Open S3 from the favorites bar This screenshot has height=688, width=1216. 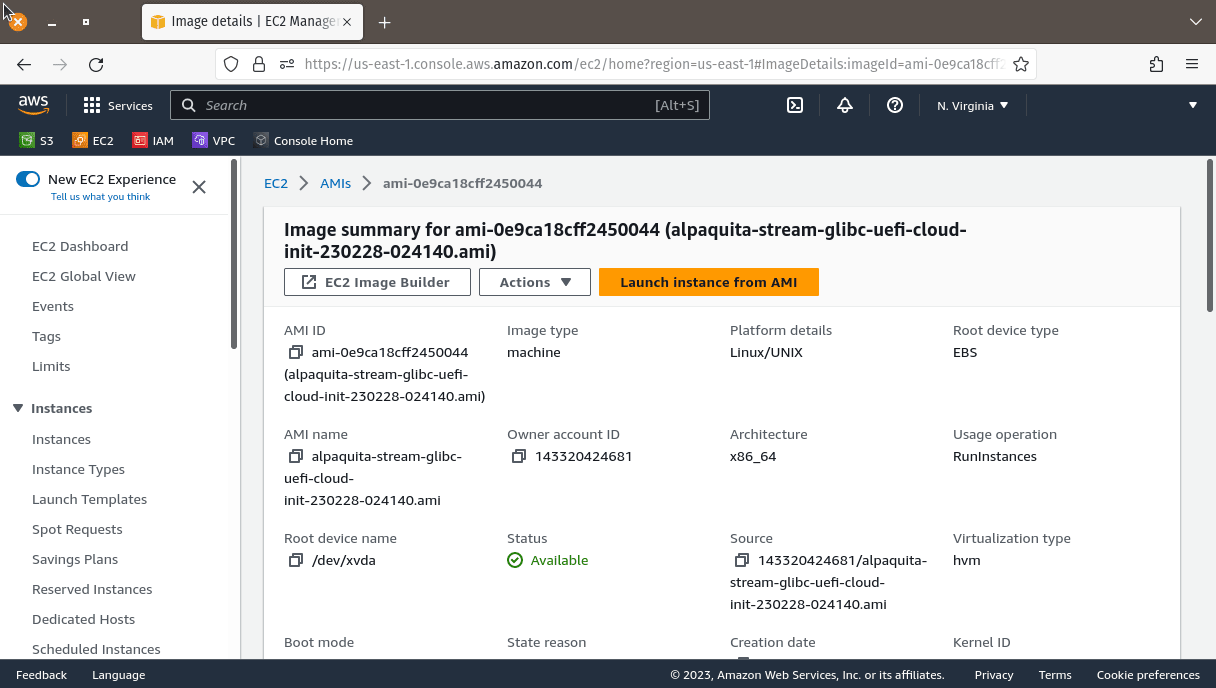coord(37,140)
